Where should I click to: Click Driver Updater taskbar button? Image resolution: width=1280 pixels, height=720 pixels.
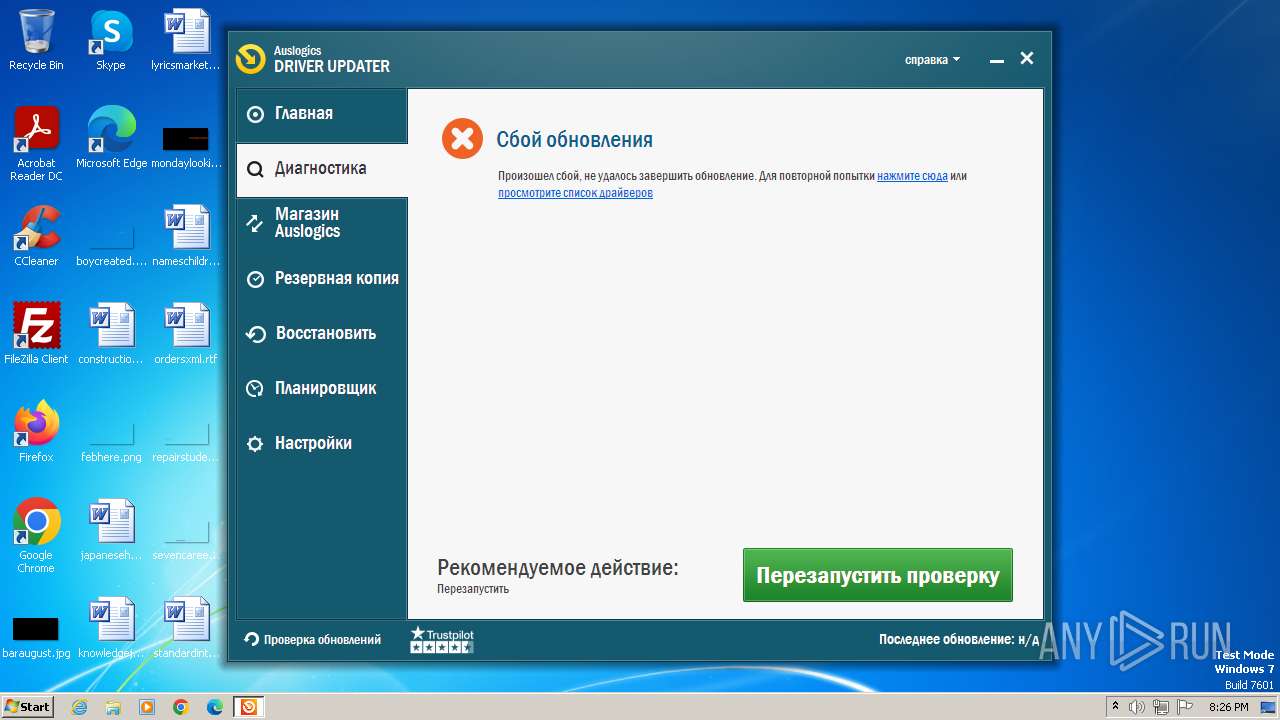coord(248,707)
